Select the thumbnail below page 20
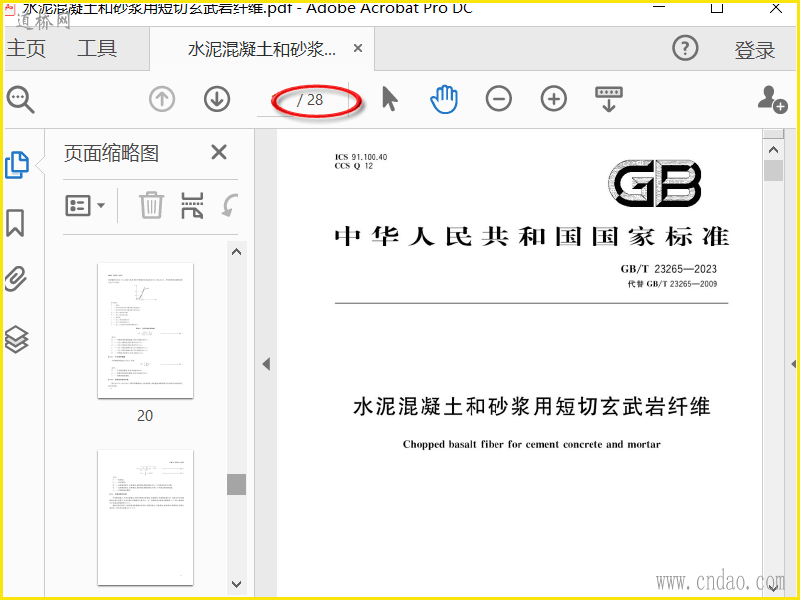Viewport: 800px width, 600px height. [145, 517]
